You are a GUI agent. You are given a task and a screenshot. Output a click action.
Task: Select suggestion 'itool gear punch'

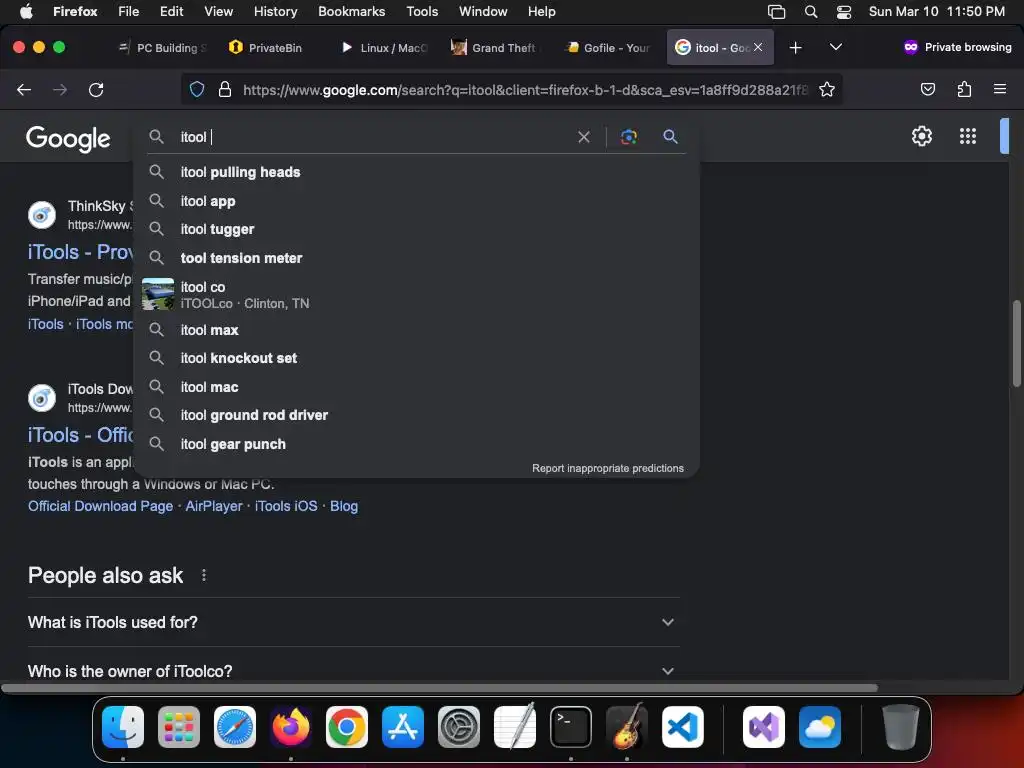click(x=416, y=444)
